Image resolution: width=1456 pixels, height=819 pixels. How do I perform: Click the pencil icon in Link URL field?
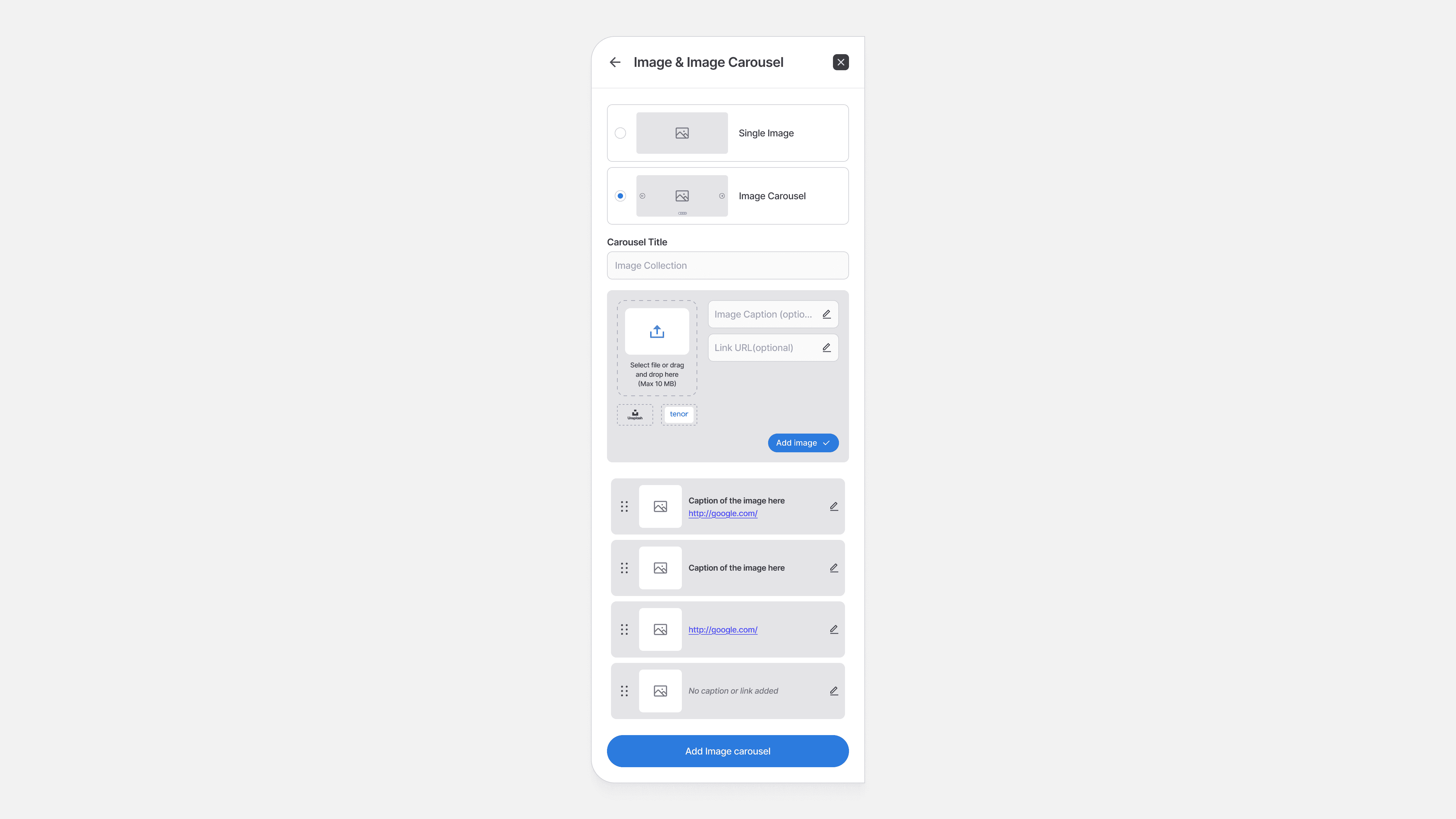pos(826,348)
